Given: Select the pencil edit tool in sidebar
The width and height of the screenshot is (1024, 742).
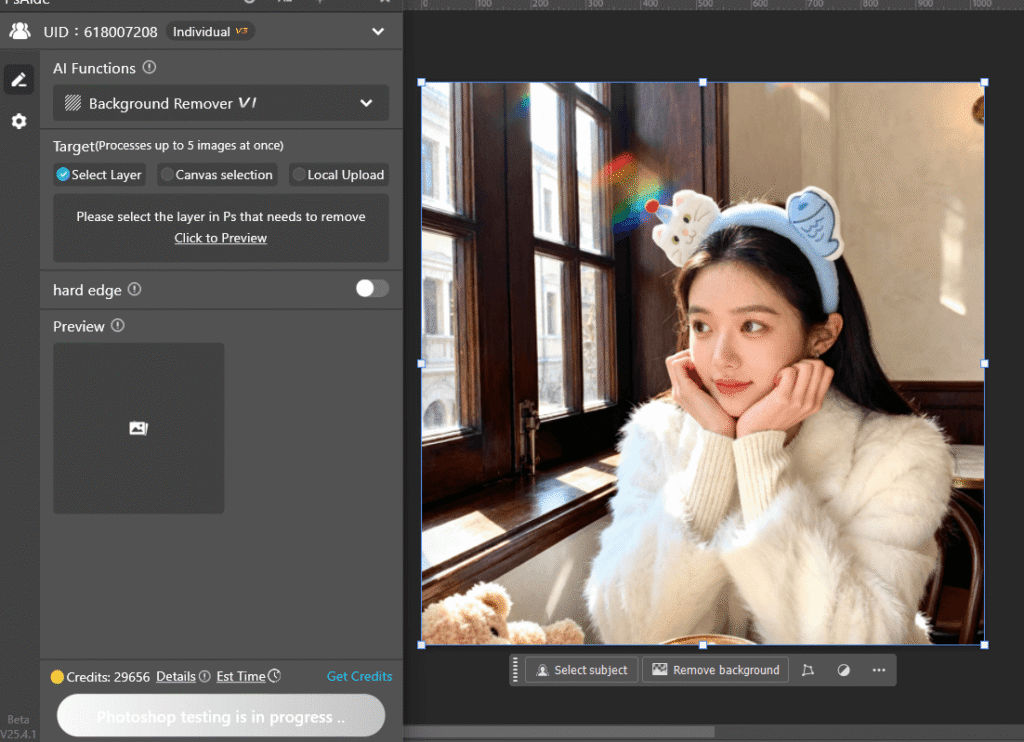Looking at the screenshot, I should [19, 79].
